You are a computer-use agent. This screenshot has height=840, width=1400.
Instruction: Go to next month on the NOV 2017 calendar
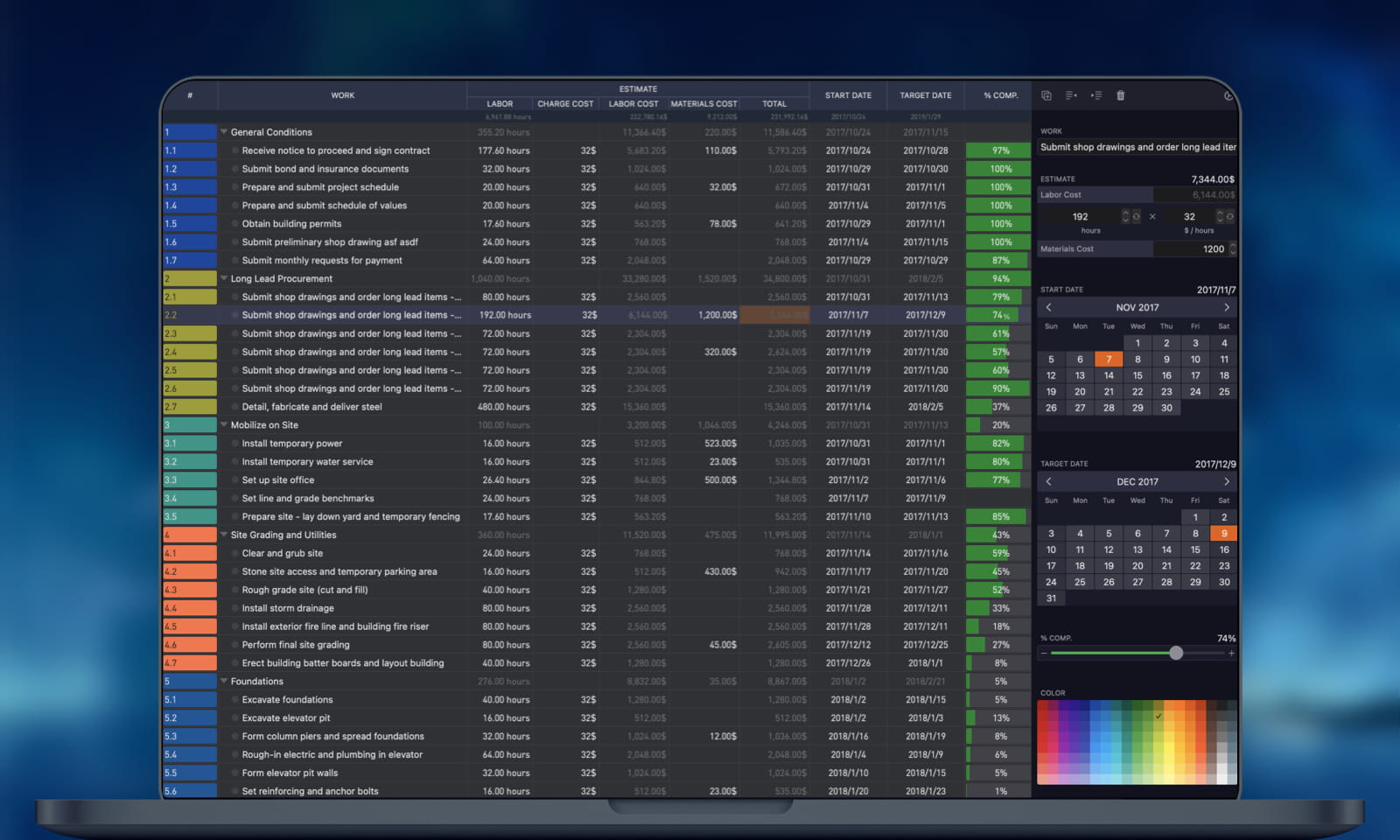pos(1227,307)
